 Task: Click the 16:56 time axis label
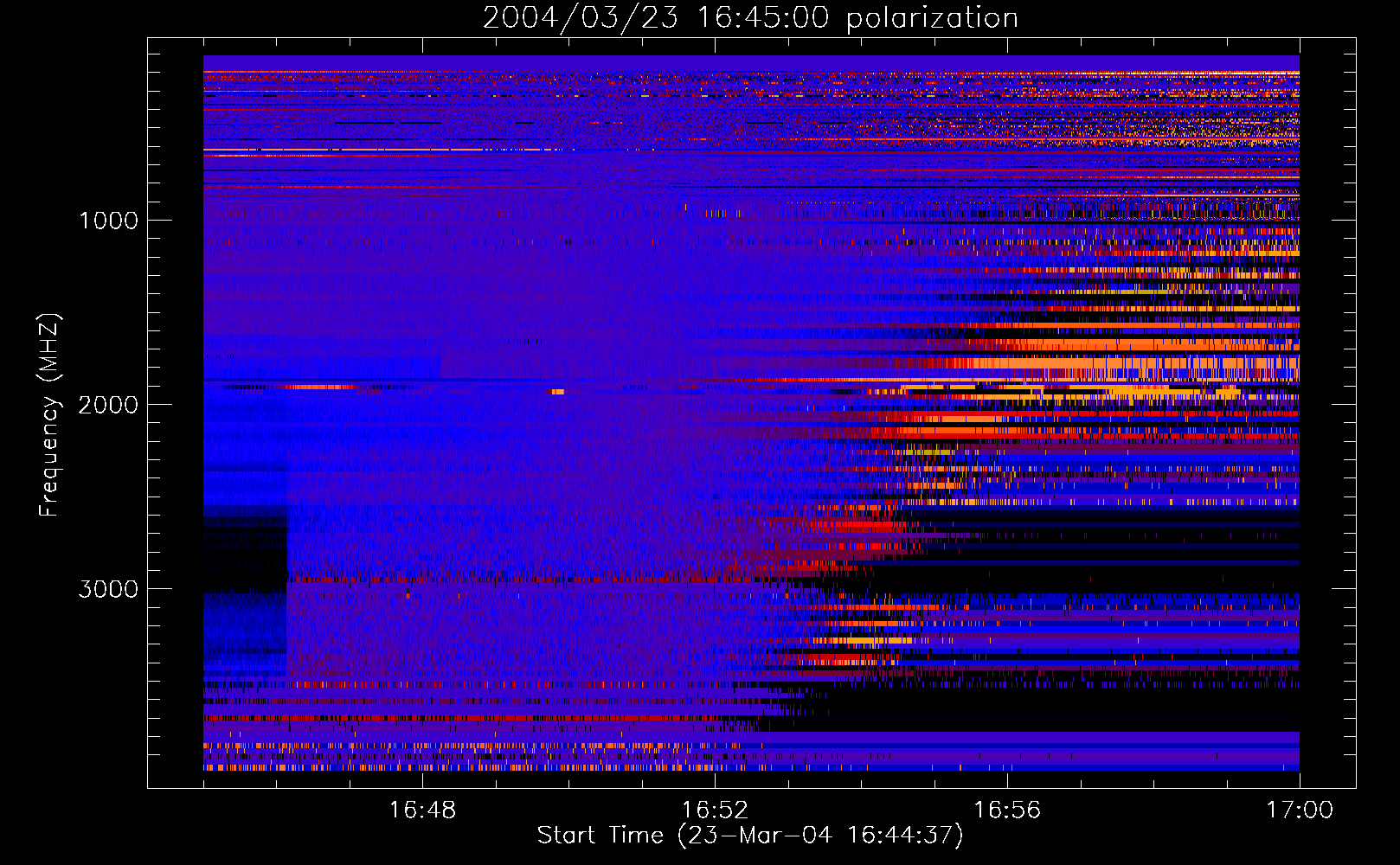pyautogui.click(x=1007, y=811)
